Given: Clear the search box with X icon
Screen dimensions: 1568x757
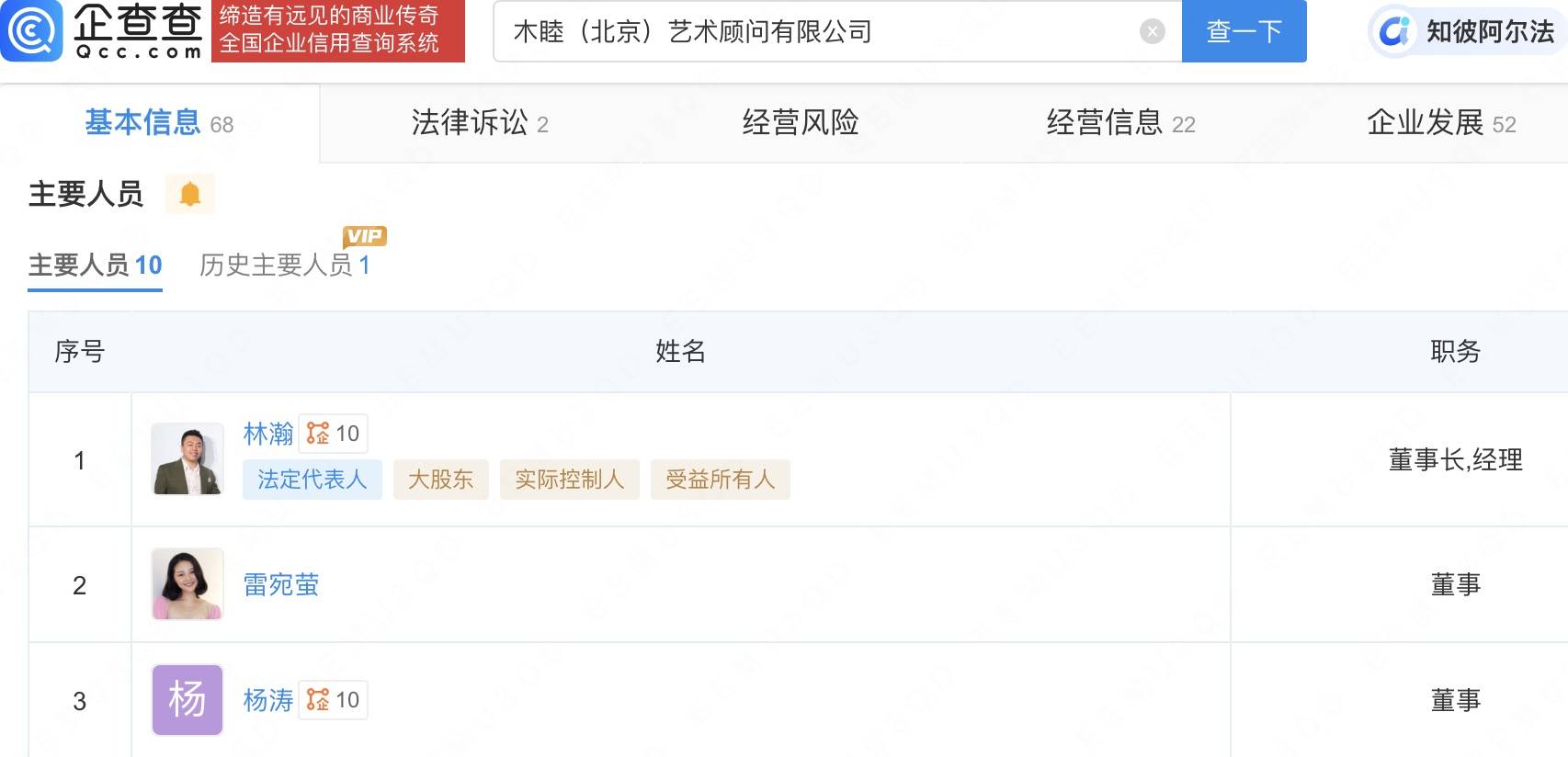Looking at the screenshot, I should (1152, 32).
